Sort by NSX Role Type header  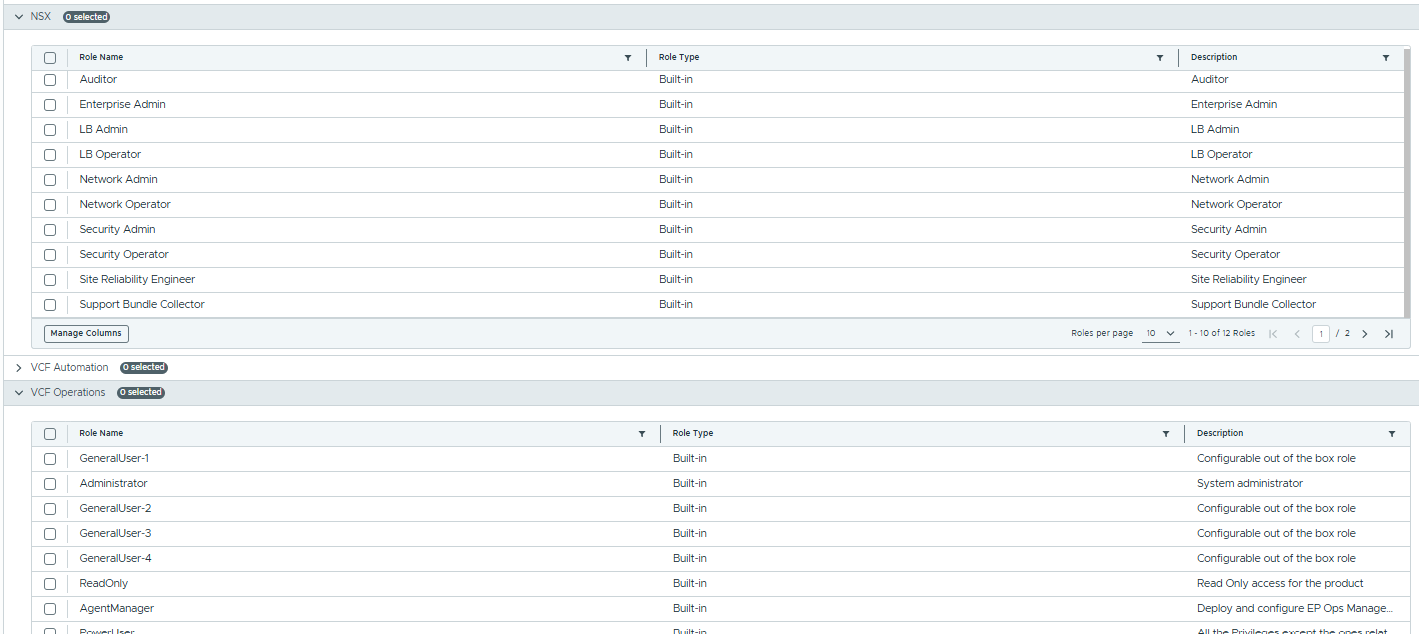point(679,58)
